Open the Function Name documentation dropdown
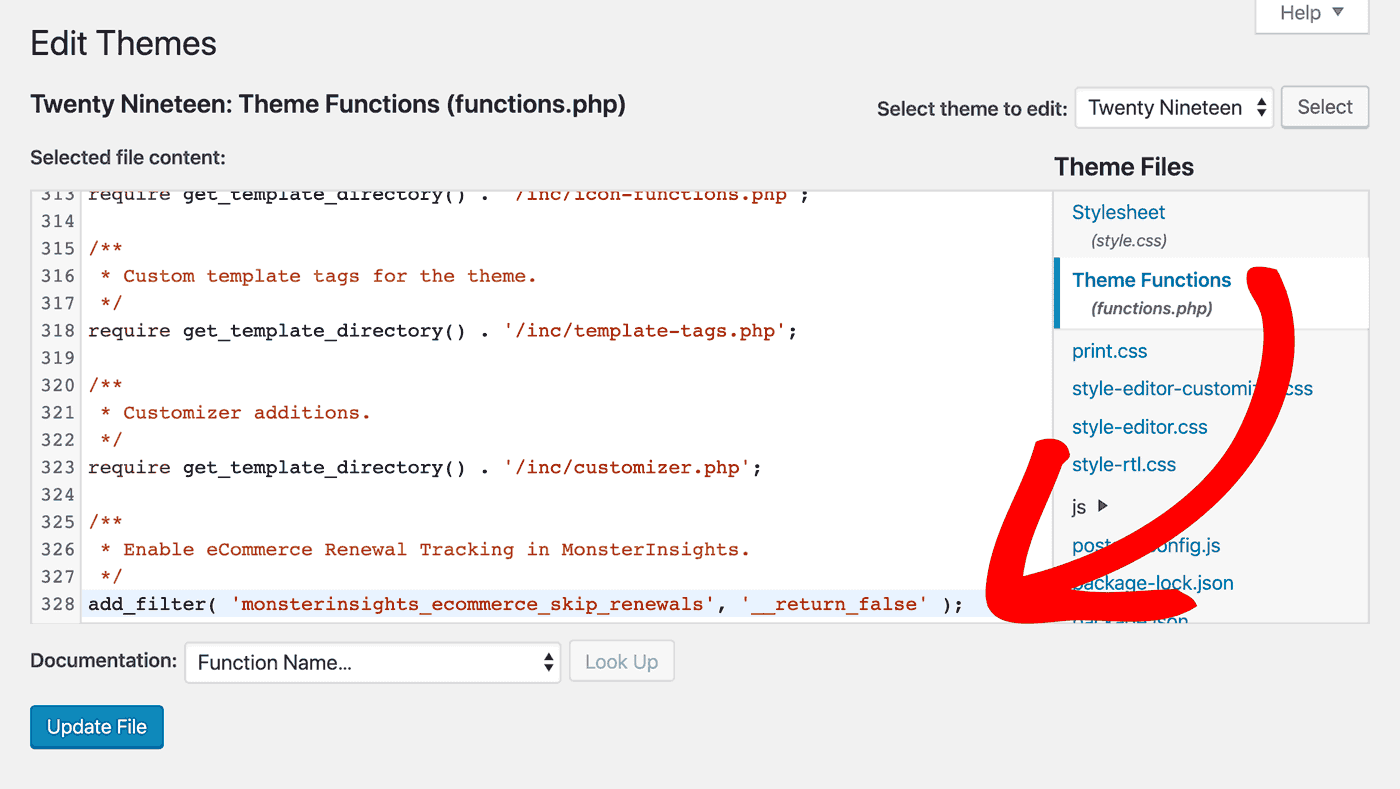This screenshot has height=789, width=1400. pyautogui.click(x=371, y=662)
